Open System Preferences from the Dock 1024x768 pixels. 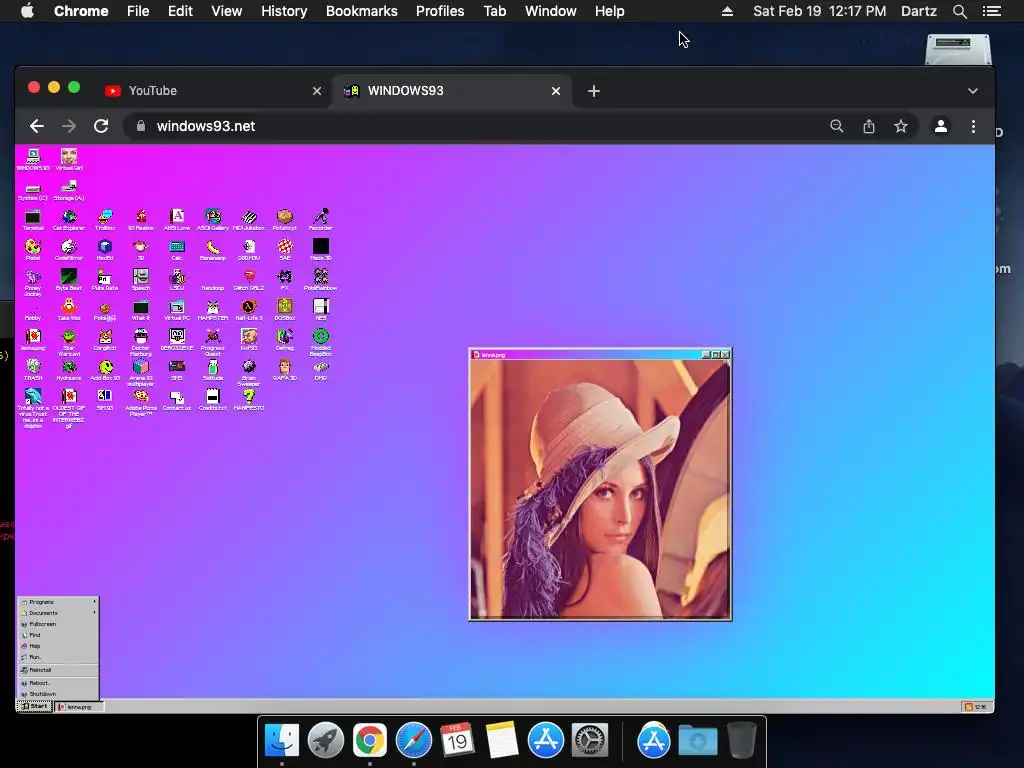coord(590,741)
